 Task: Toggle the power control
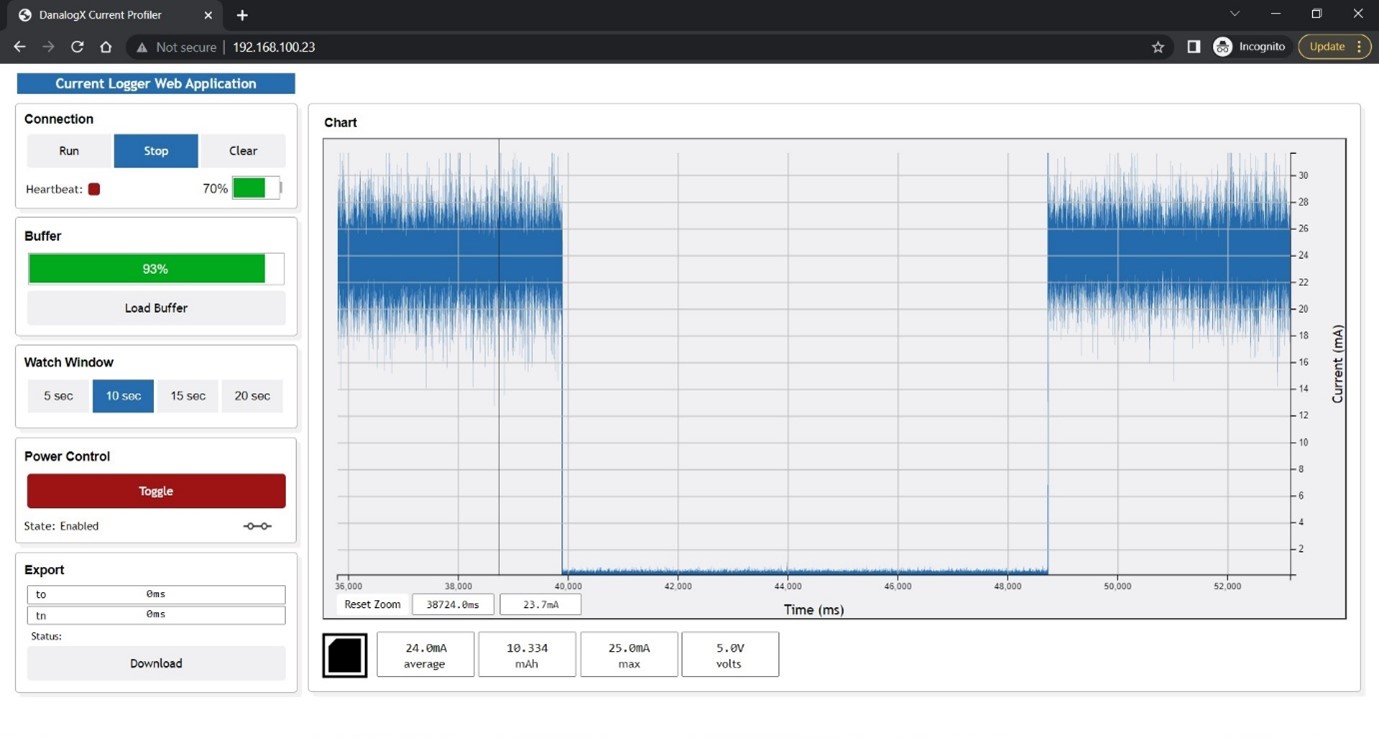156,491
